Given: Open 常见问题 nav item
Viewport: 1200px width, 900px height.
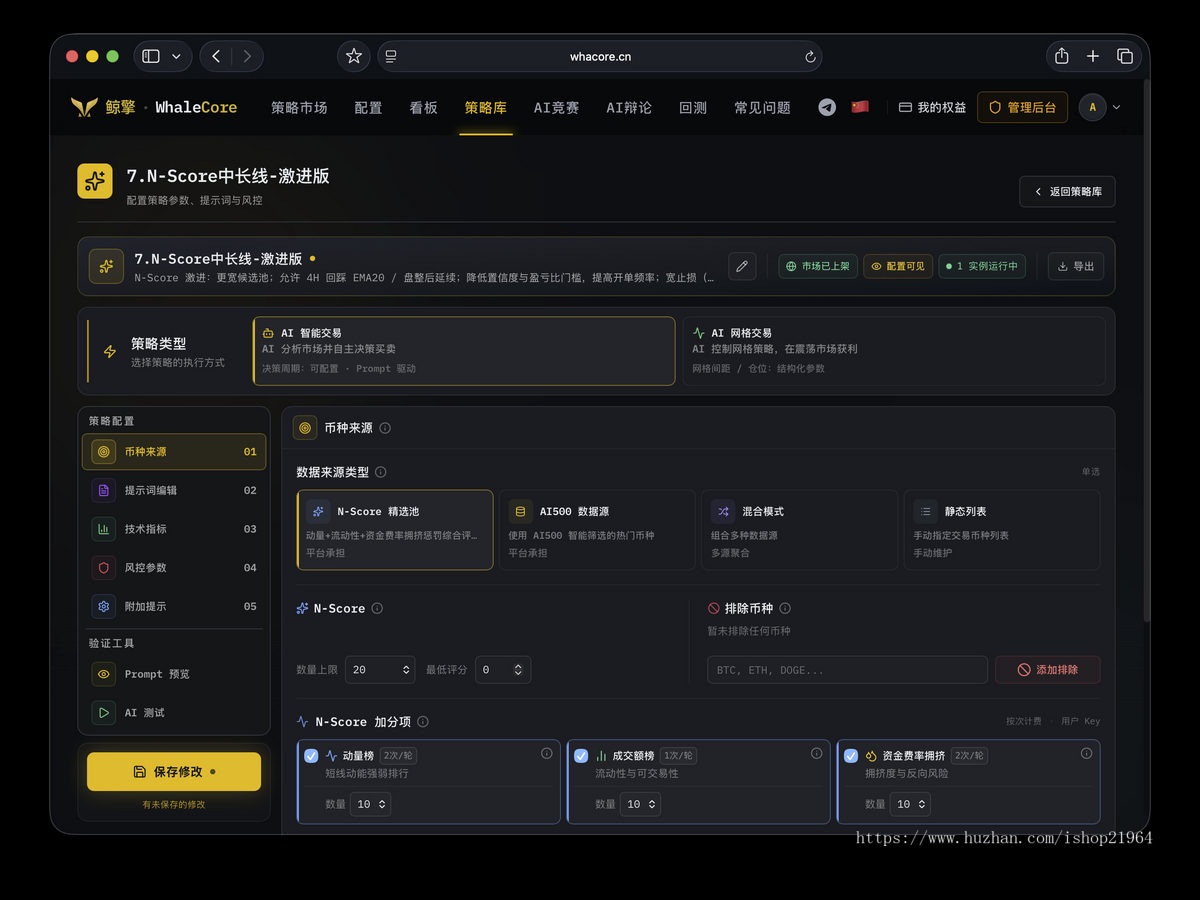Looking at the screenshot, I should point(762,107).
